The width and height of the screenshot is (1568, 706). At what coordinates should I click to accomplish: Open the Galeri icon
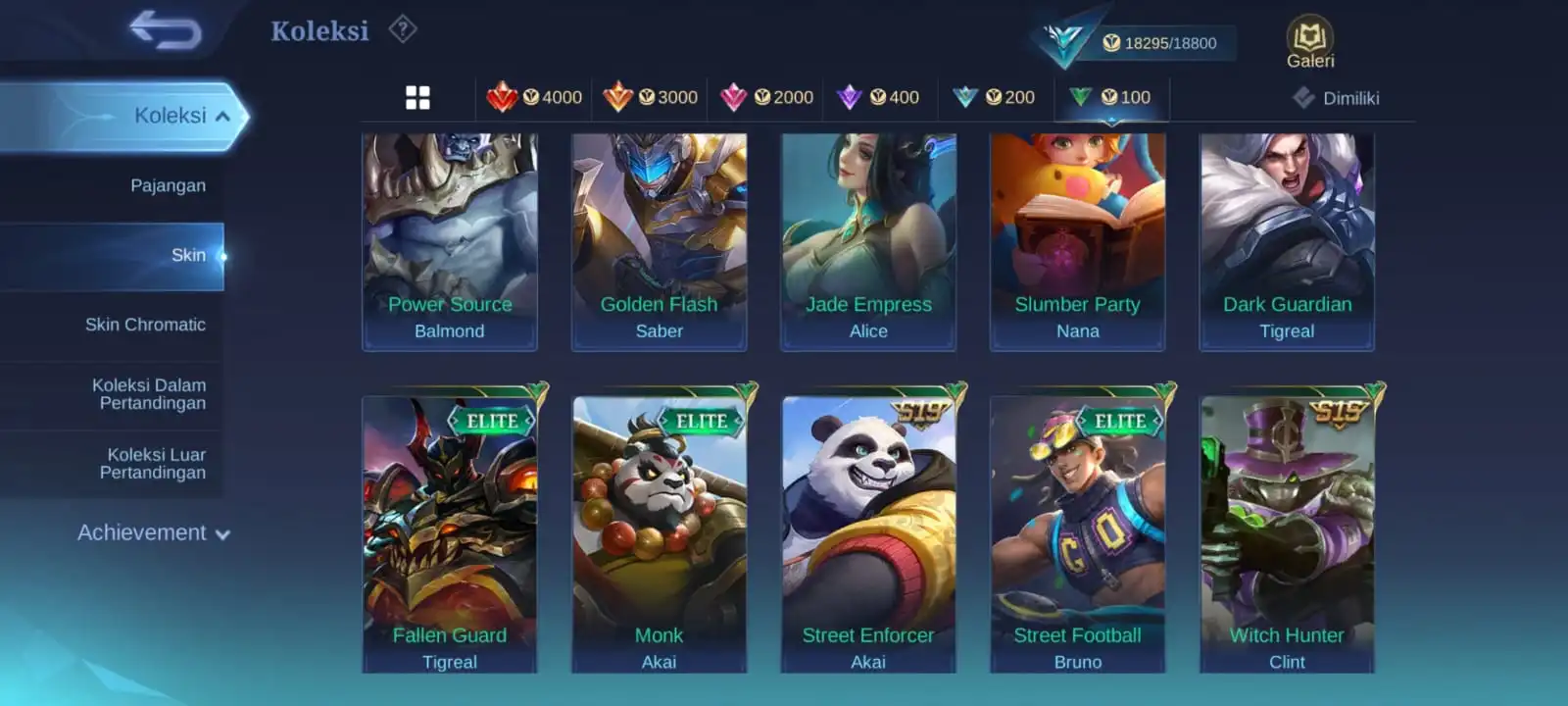(1310, 42)
